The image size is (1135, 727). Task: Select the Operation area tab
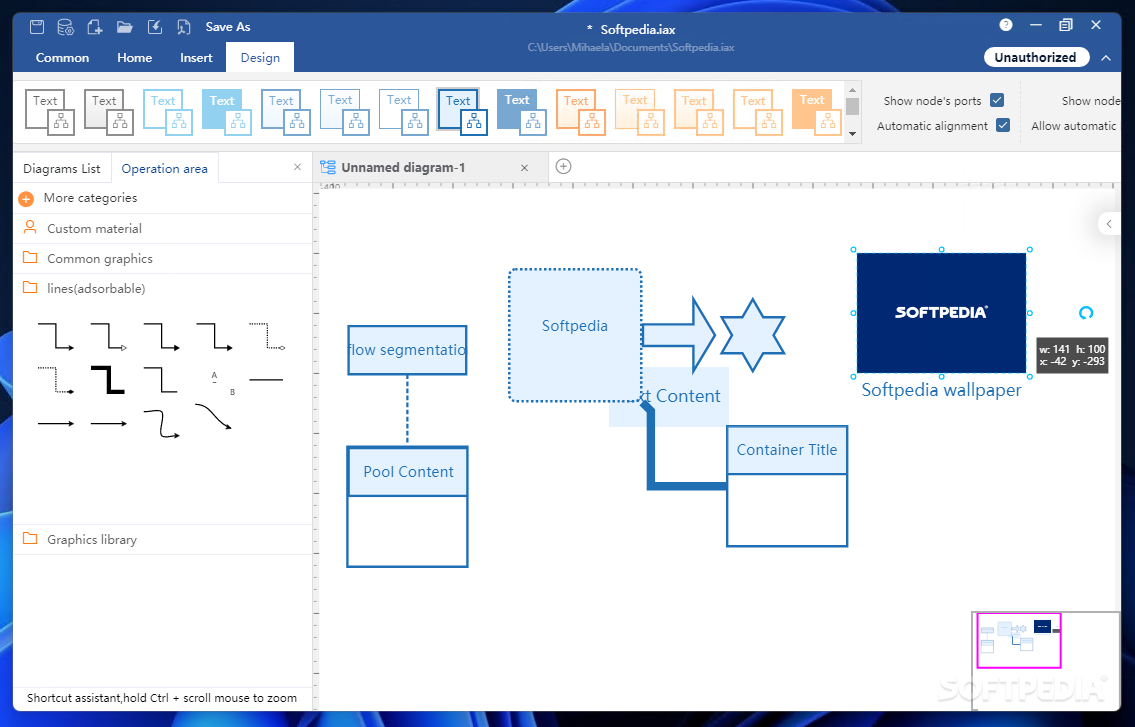[164, 168]
